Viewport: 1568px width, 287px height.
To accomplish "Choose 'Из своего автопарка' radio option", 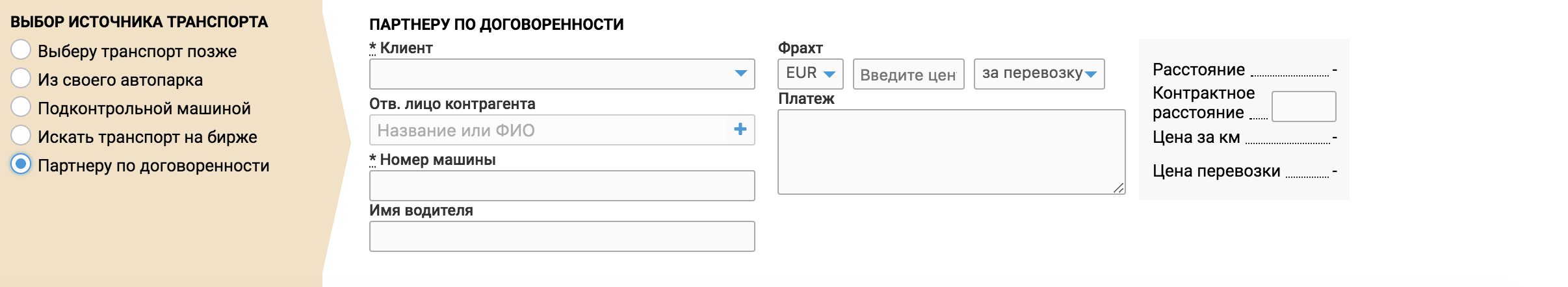I will click(x=21, y=79).
